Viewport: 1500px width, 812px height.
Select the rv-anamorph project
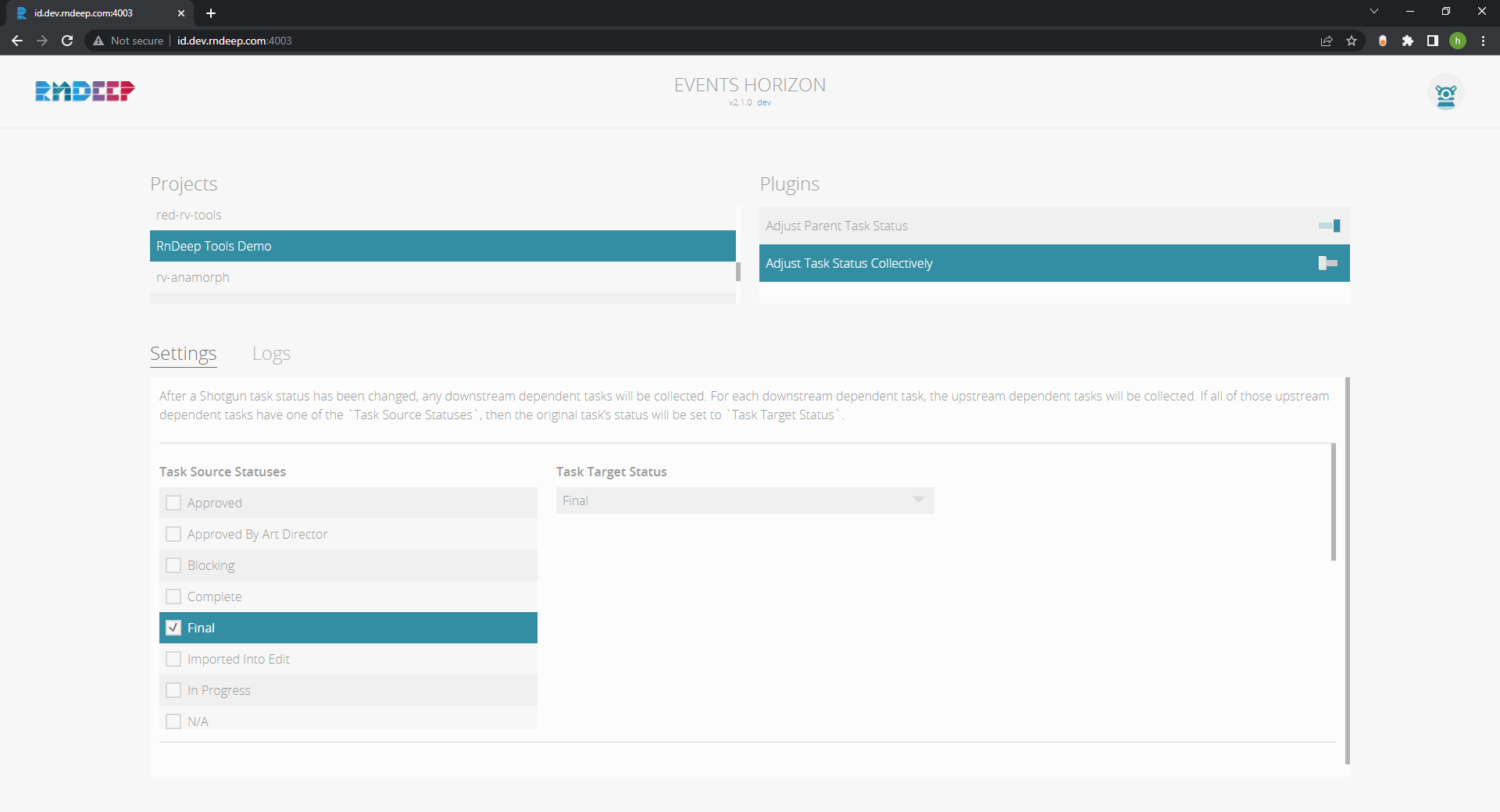click(x=193, y=277)
